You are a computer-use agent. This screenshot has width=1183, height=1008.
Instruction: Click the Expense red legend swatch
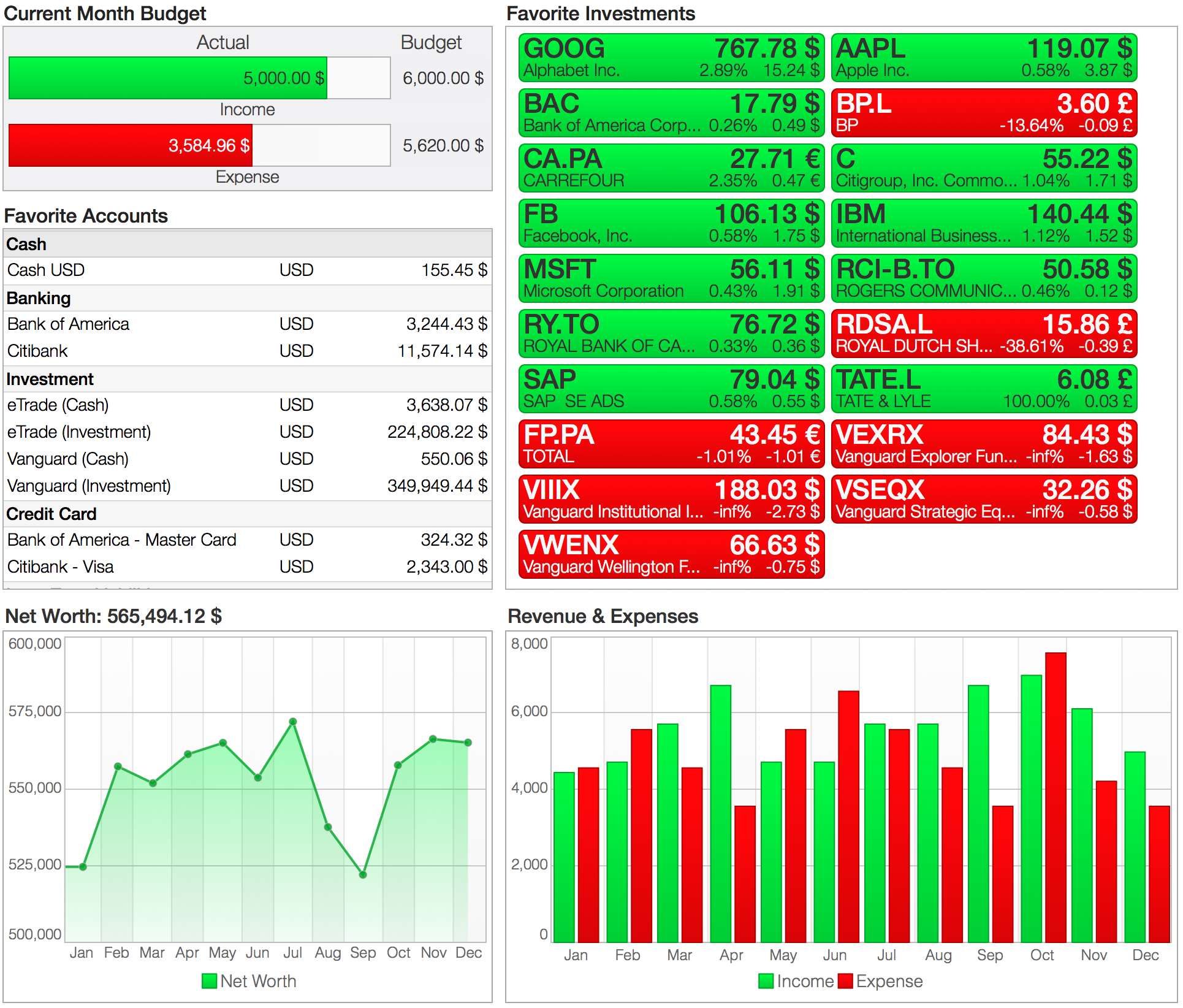coord(845,981)
